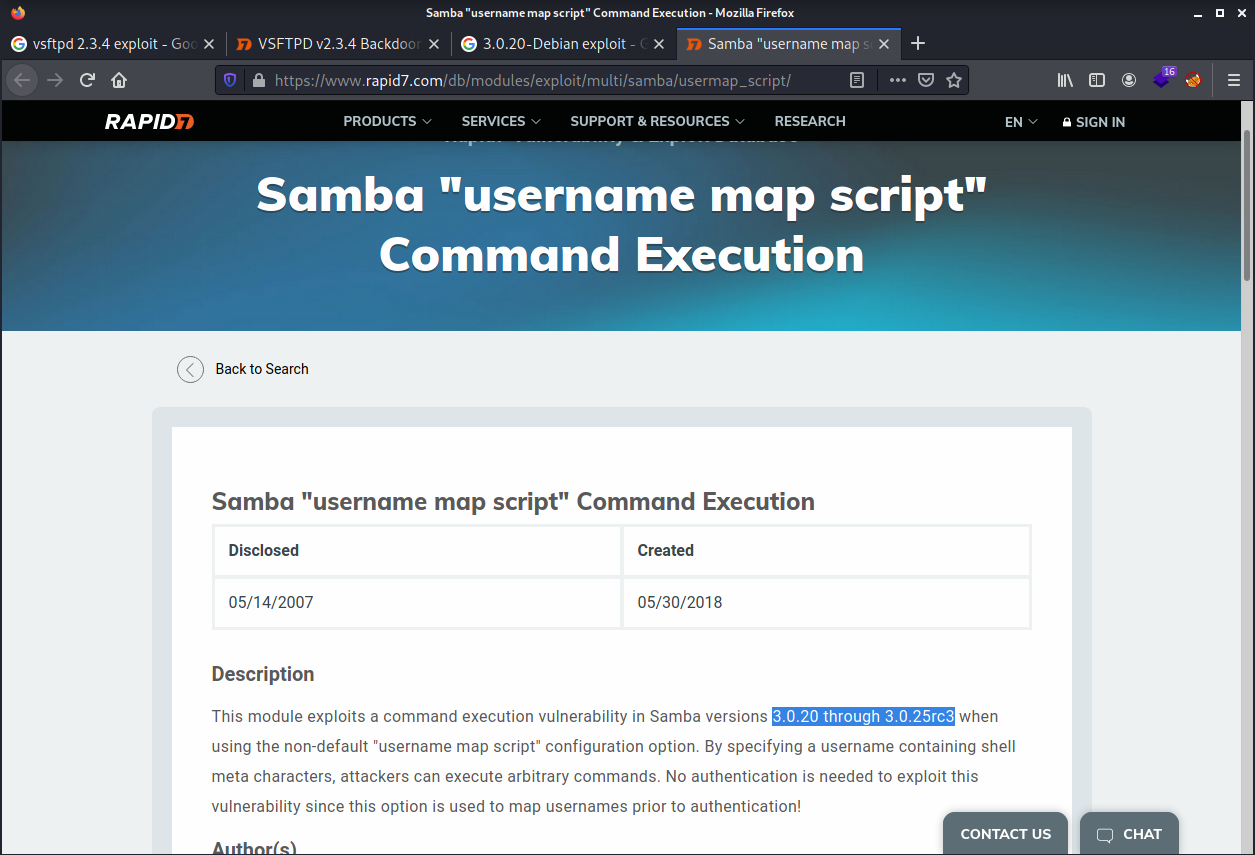The image size is (1255, 855).
Task: Expand the Products menu
Action: [x=387, y=121]
